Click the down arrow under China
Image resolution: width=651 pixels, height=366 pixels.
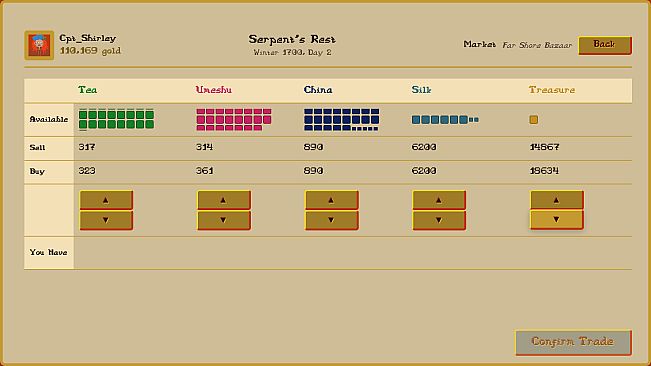[332, 220]
